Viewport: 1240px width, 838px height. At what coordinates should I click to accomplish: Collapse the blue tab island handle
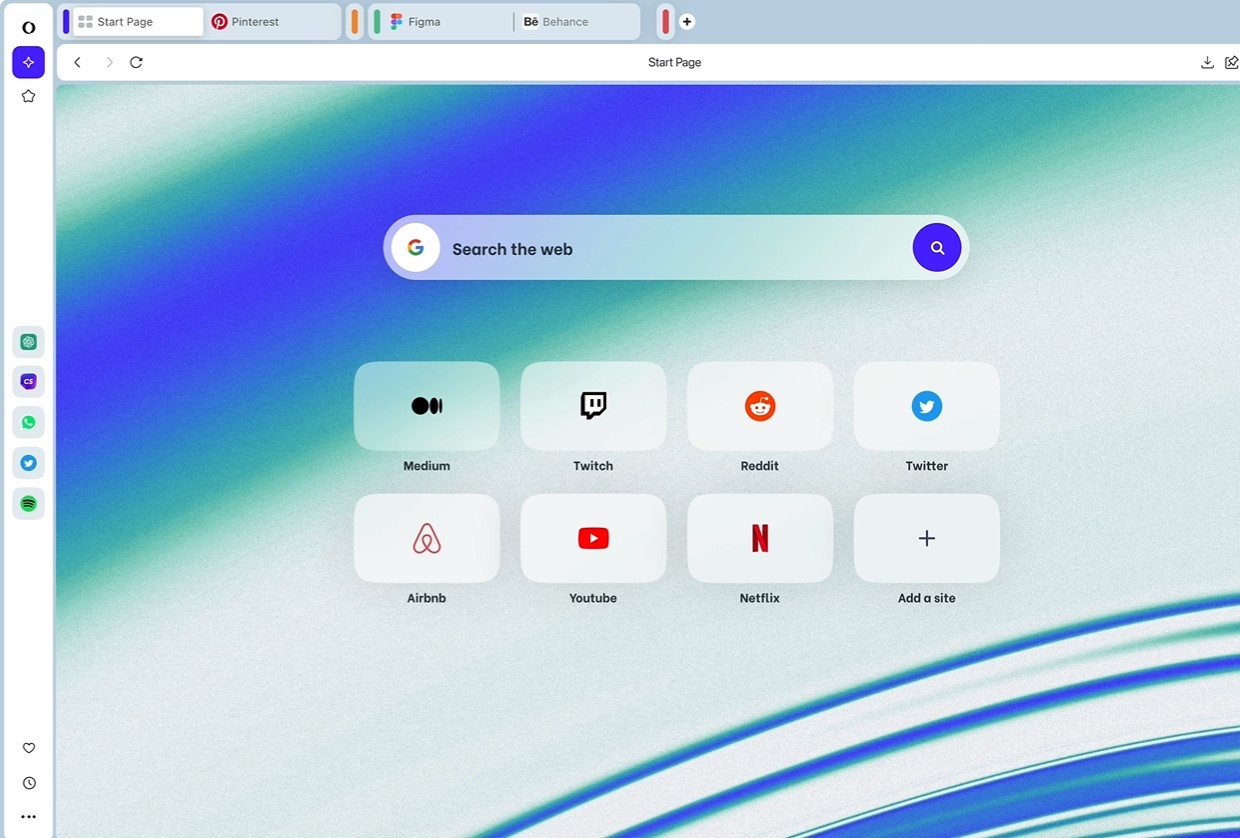pyautogui.click(x=66, y=21)
